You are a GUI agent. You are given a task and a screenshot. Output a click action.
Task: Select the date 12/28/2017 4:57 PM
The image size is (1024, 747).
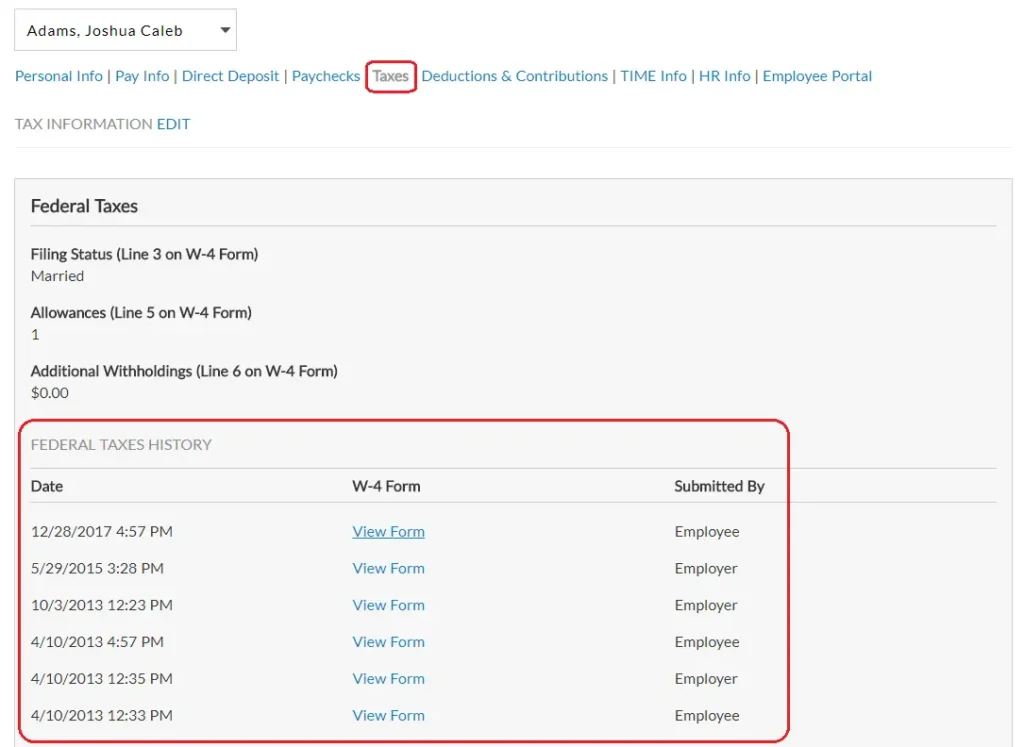102,532
